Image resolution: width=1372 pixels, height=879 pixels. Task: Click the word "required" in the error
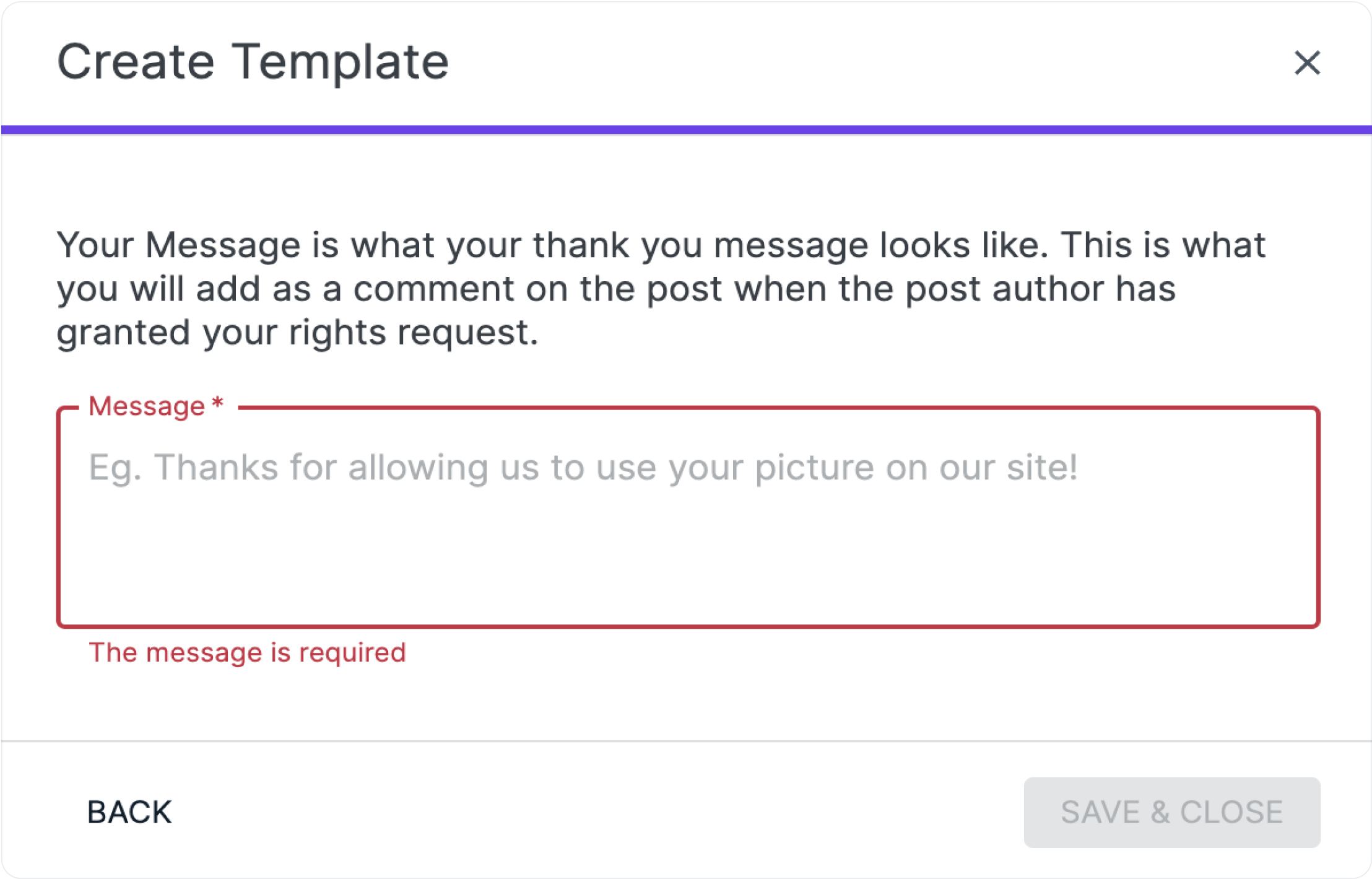[x=352, y=652]
